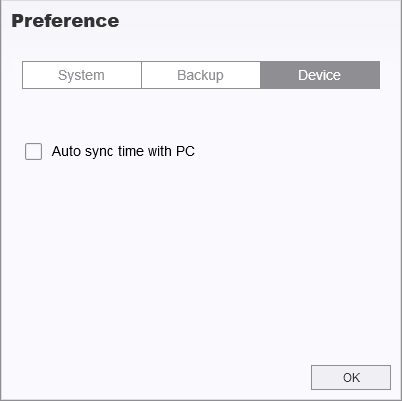
Task: Toggle automatic PC time synchronization
Action: [x=33, y=152]
